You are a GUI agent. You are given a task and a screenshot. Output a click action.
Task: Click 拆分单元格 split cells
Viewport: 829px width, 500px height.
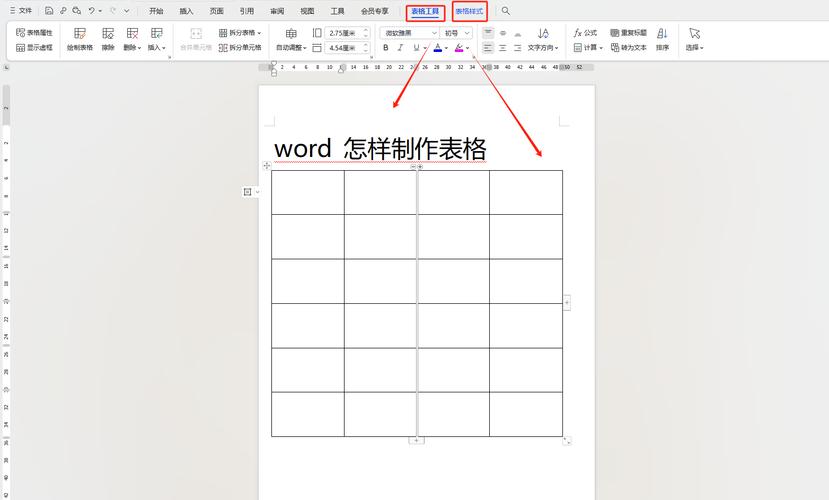[x=240, y=48]
